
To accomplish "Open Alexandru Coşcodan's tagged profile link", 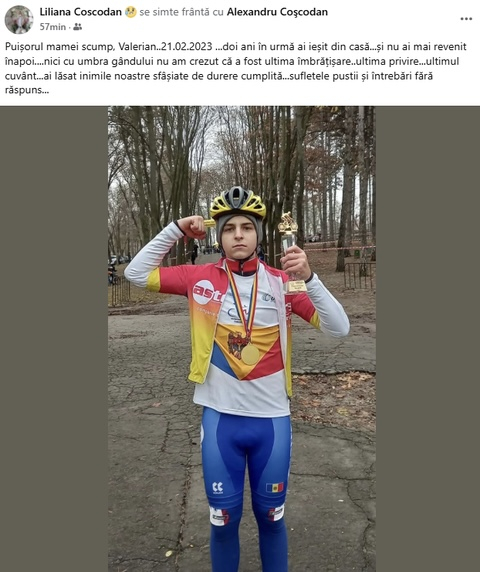I will pos(277,12).
